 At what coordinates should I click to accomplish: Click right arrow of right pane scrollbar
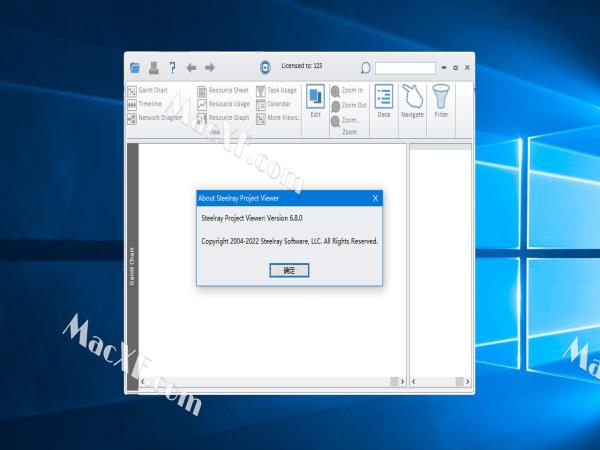467,382
